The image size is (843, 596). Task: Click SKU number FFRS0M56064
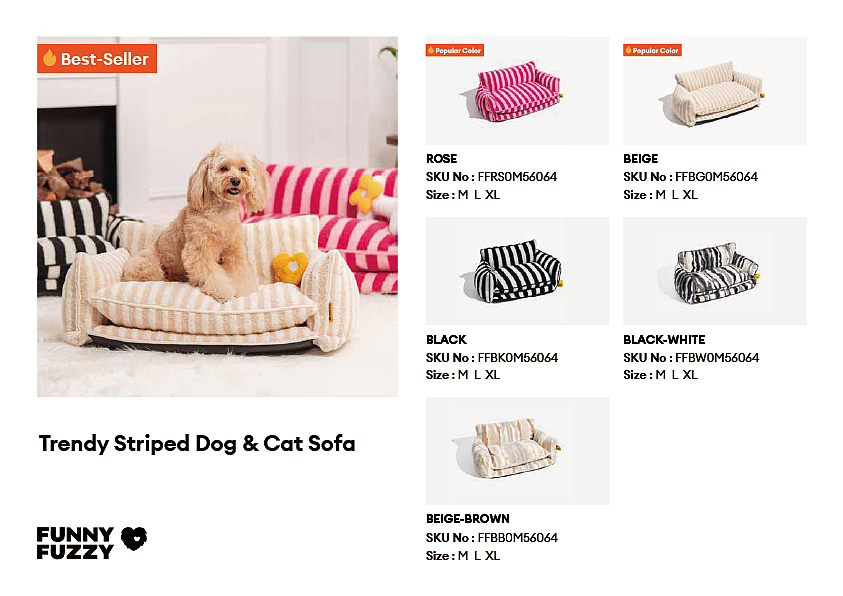click(517, 177)
